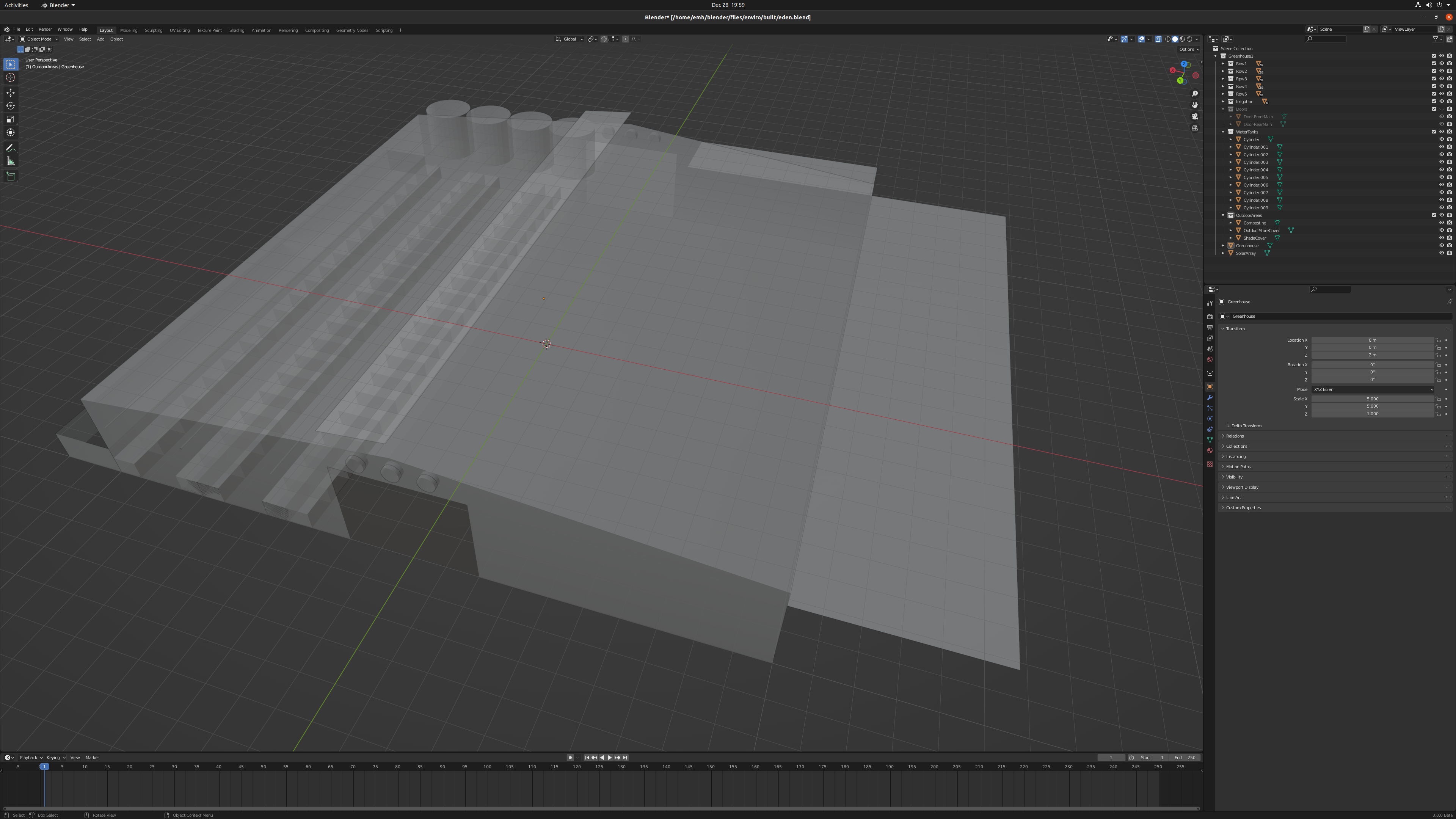This screenshot has width=1456, height=819.
Task: Click the hand pan-view icon
Action: [1194, 105]
